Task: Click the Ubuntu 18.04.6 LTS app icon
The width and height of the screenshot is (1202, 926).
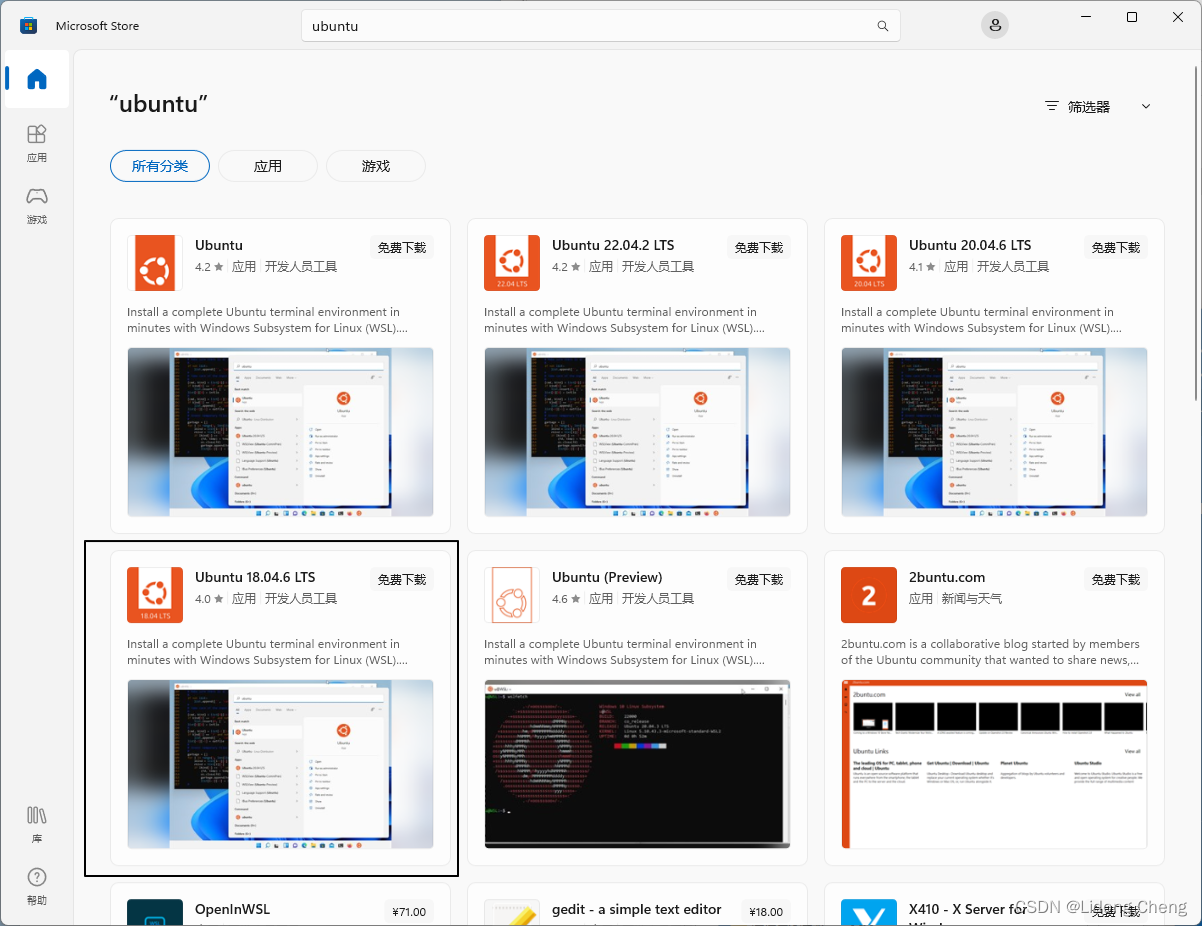Action: pyautogui.click(x=155, y=595)
